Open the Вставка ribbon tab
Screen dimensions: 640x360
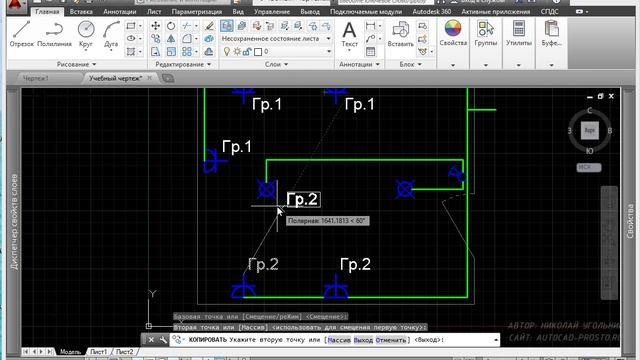(81, 12)
